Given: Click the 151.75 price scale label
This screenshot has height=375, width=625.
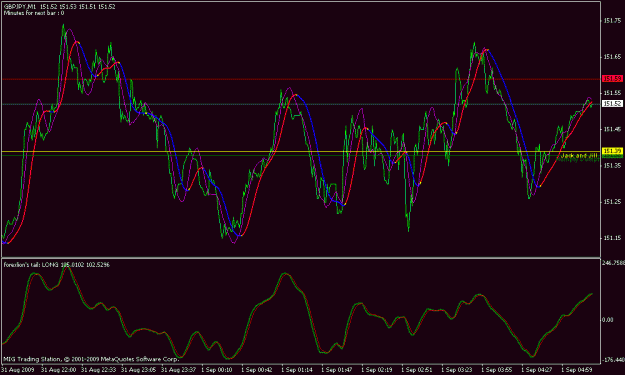Looking at the screenshot, I should pos(612,21).
